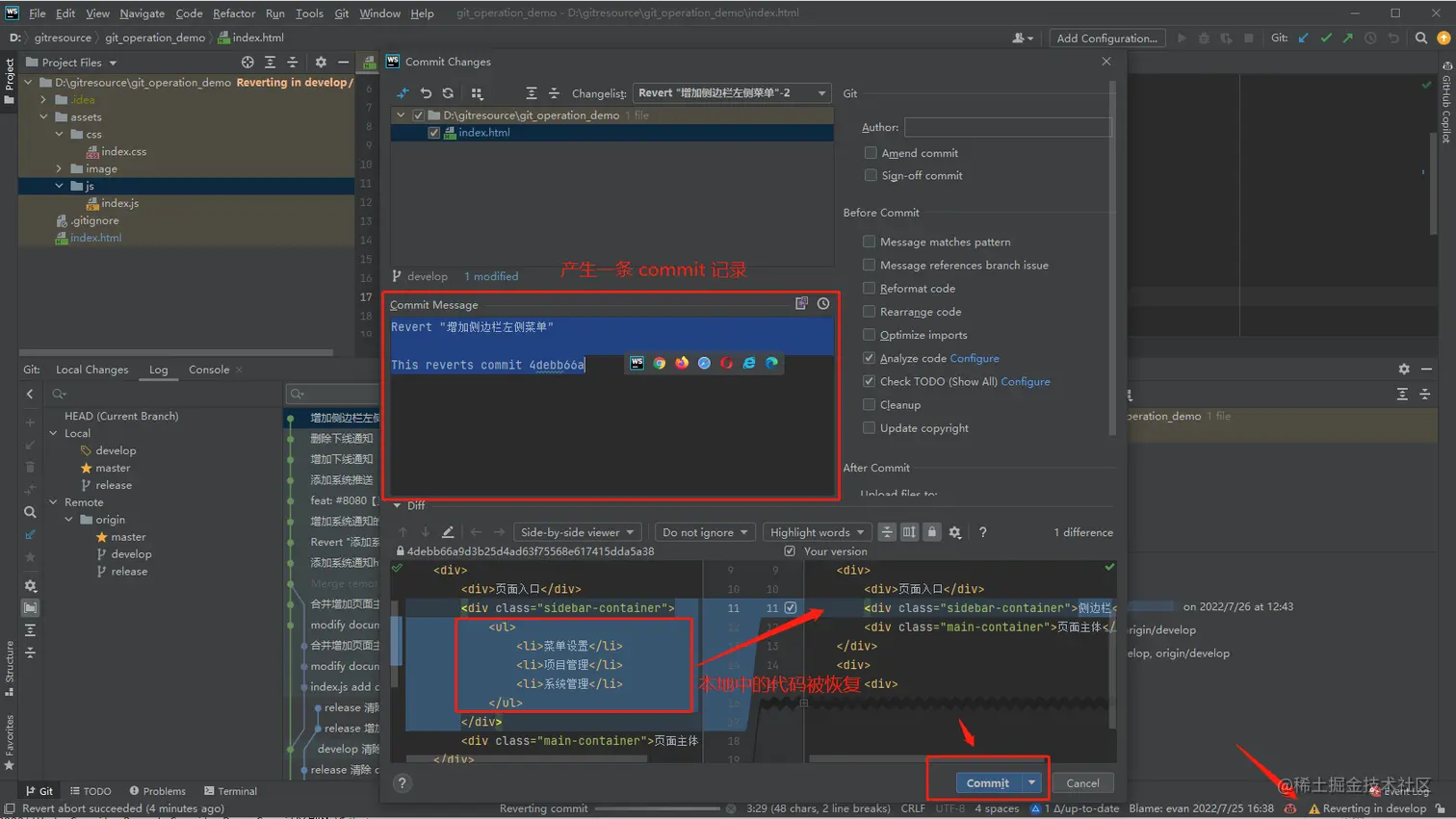The image size is (1456, 819).
Task: Enable Rearrange code checkbox
Action: click(870, 312)
